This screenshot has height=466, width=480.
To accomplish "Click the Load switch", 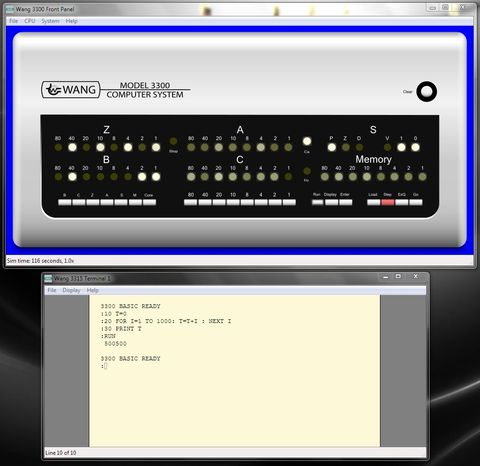I will coord(373,202).
